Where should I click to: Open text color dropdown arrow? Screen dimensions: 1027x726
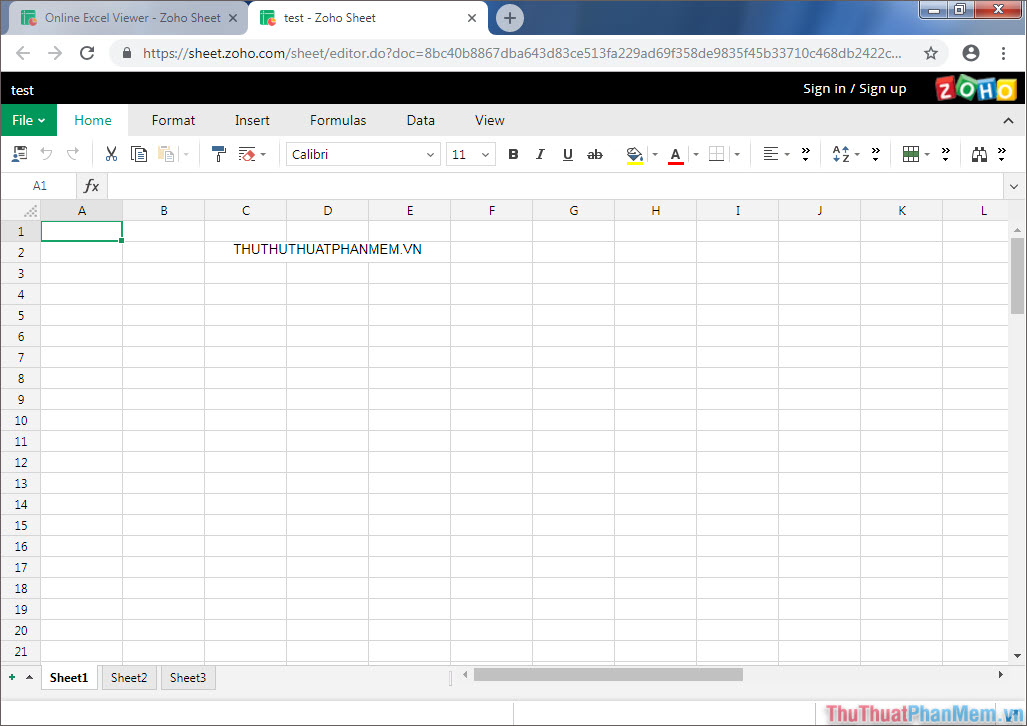pyautogui.click(x=696, y=155)
